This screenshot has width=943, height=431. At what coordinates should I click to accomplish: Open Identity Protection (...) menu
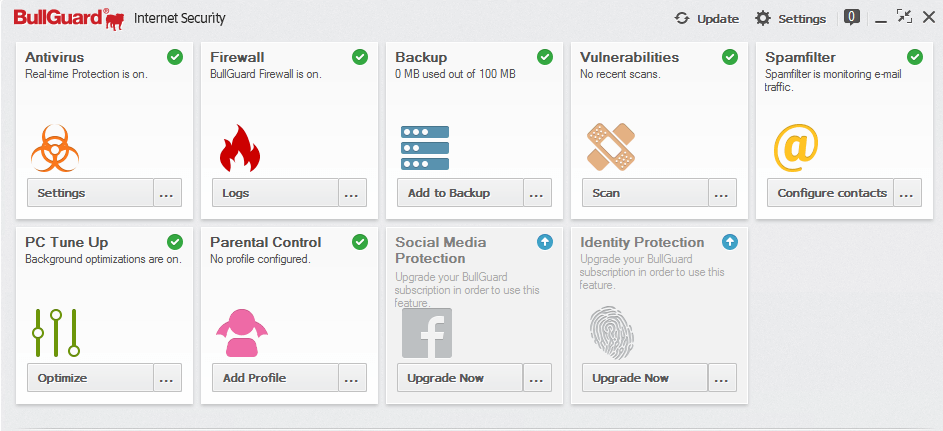click(722, 378)
